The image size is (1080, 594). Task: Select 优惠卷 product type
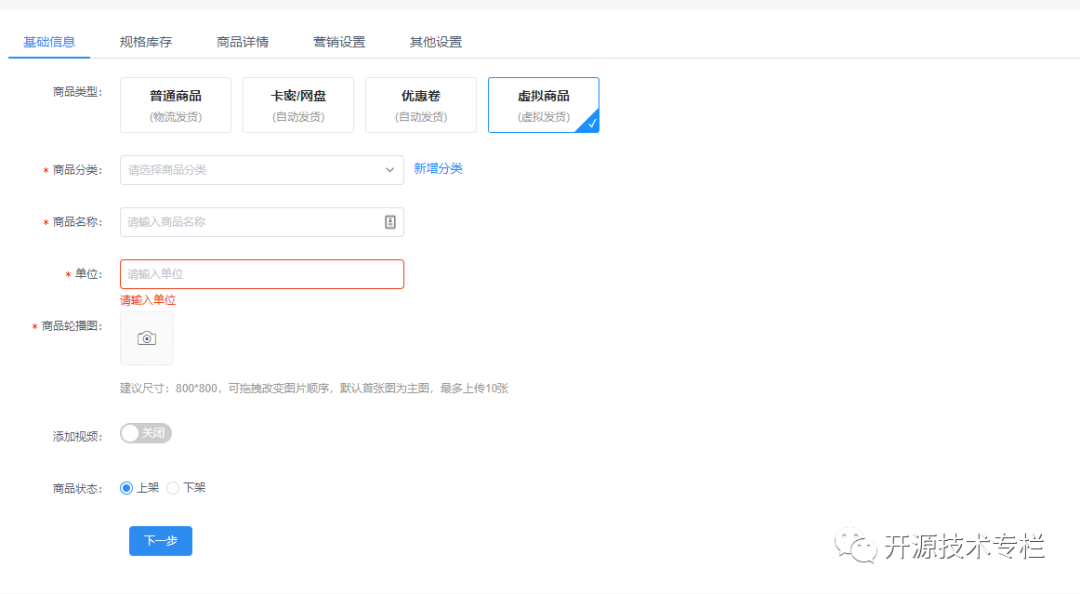[x=420, y=104]
